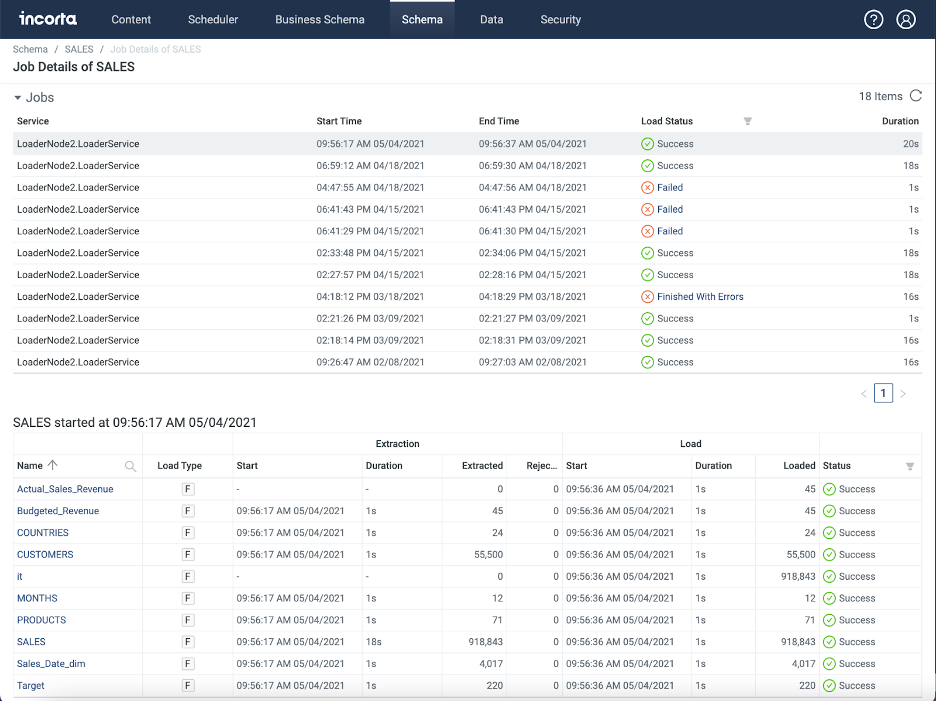
Task: Click the search icon in Name column
Action: coord(130,466)
